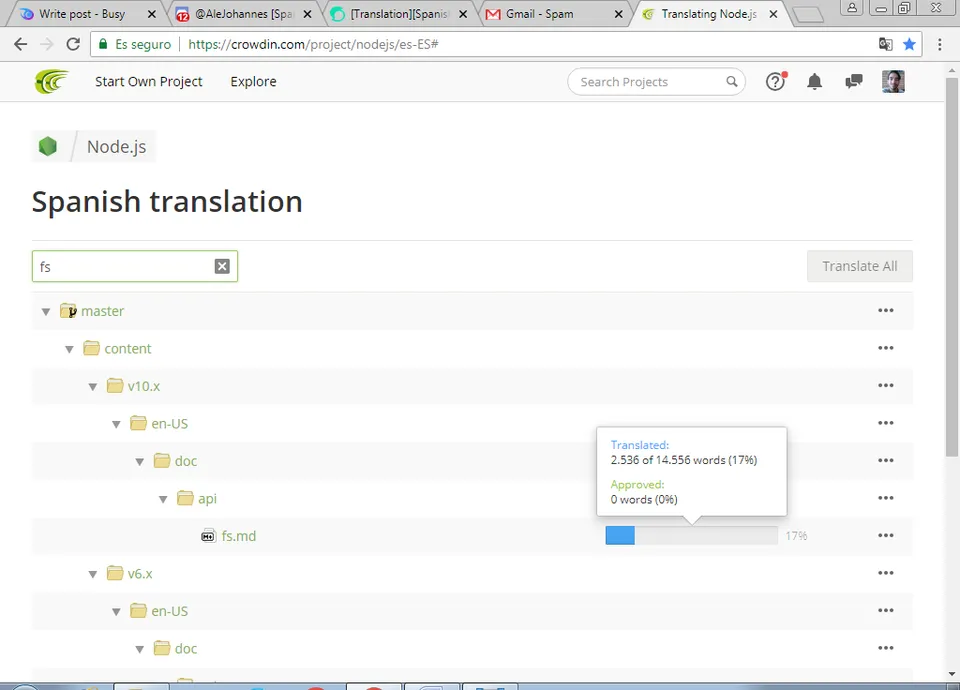Click the bookmark star icon

pos(909,44)
